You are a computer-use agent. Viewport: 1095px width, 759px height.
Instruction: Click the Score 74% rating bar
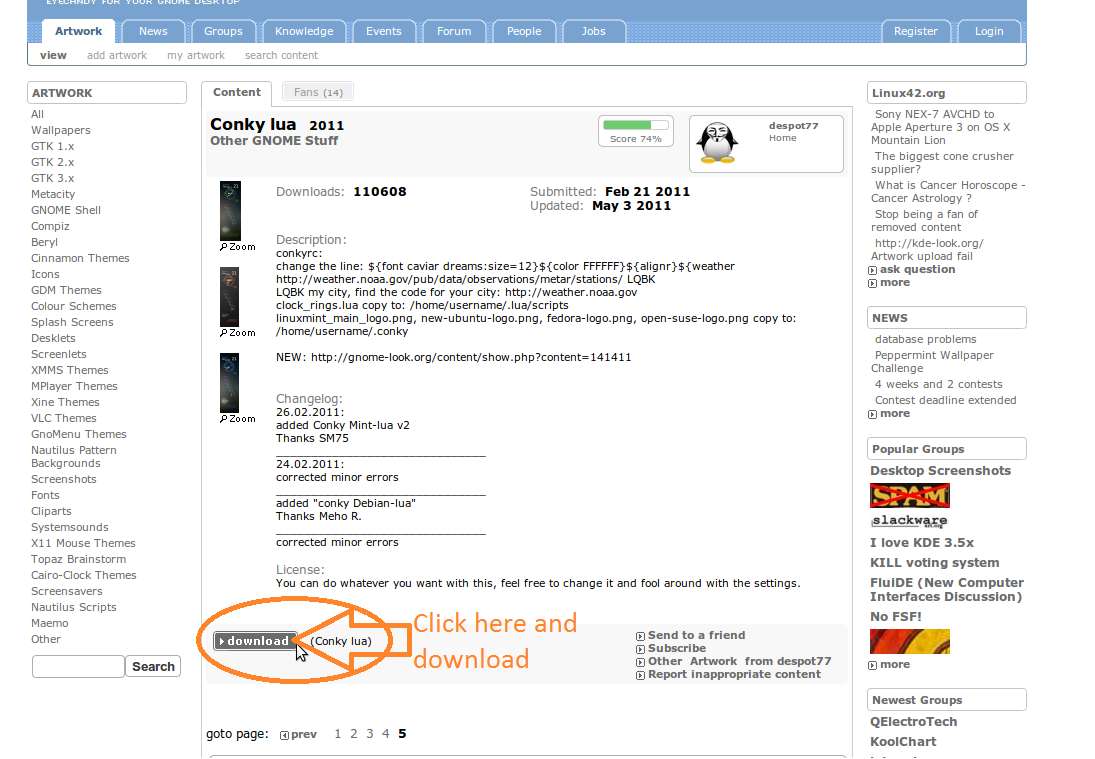635,131
